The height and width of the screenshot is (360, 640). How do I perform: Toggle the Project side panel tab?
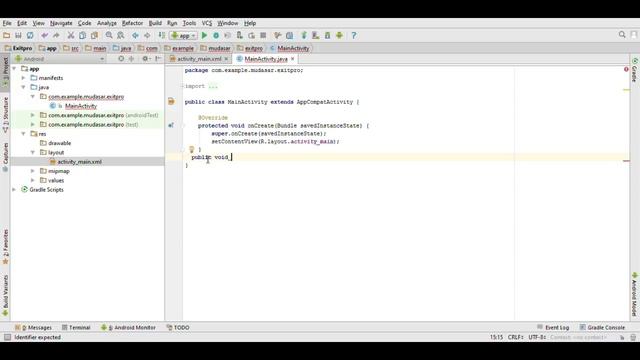coord(5,72)
